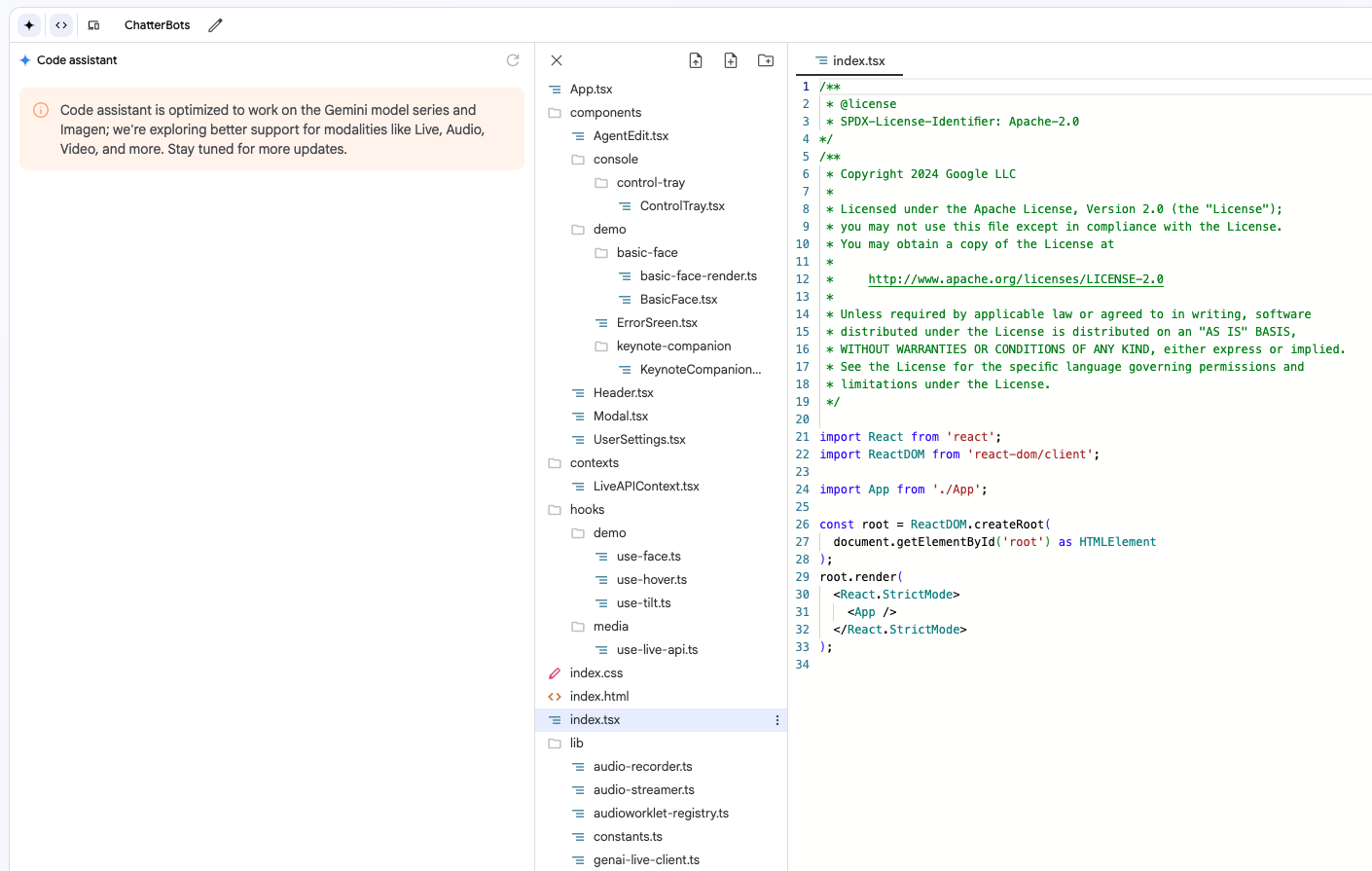Toggle the code editor view button
The width and height of the screenshot is (1372, 871).
click(x=61, y=25)
